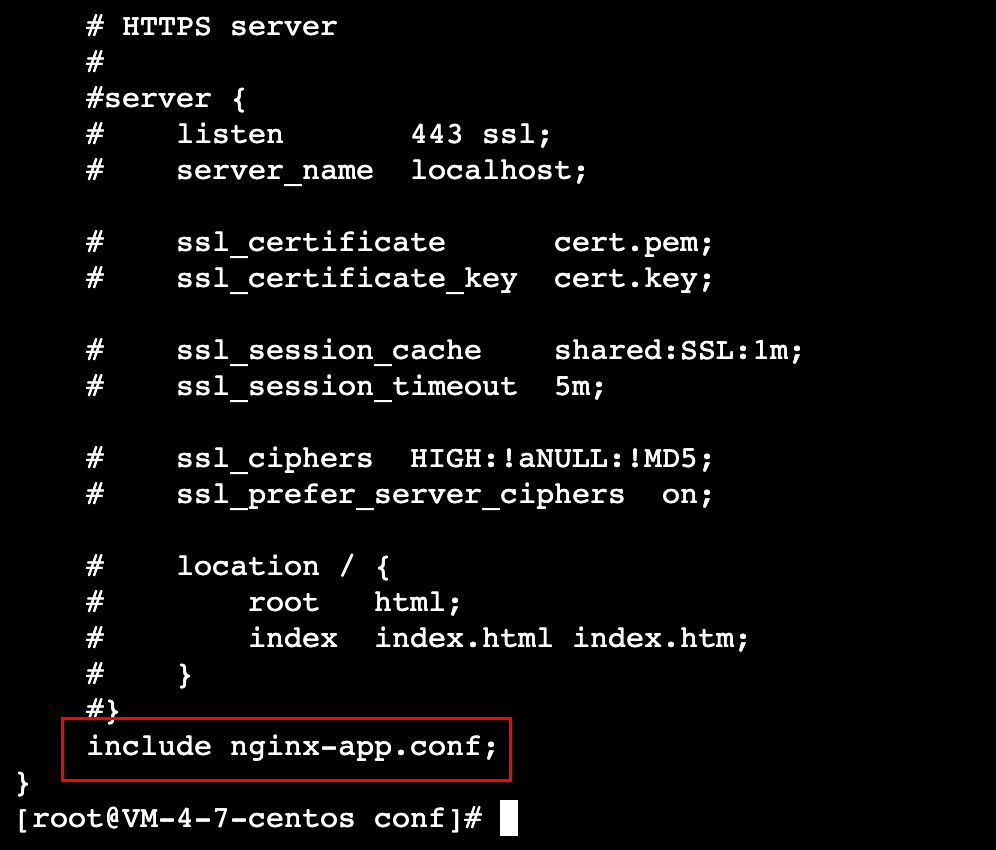Image resolution: width=996 pixels, height=850 pixels.
Task: Click the "location / {" line
Action: (x=283, y=566)
